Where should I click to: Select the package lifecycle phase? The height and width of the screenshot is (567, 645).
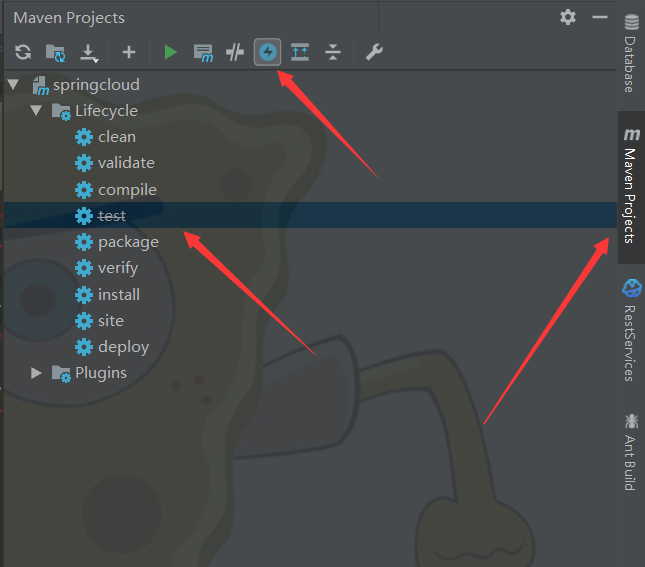(128, 242)
